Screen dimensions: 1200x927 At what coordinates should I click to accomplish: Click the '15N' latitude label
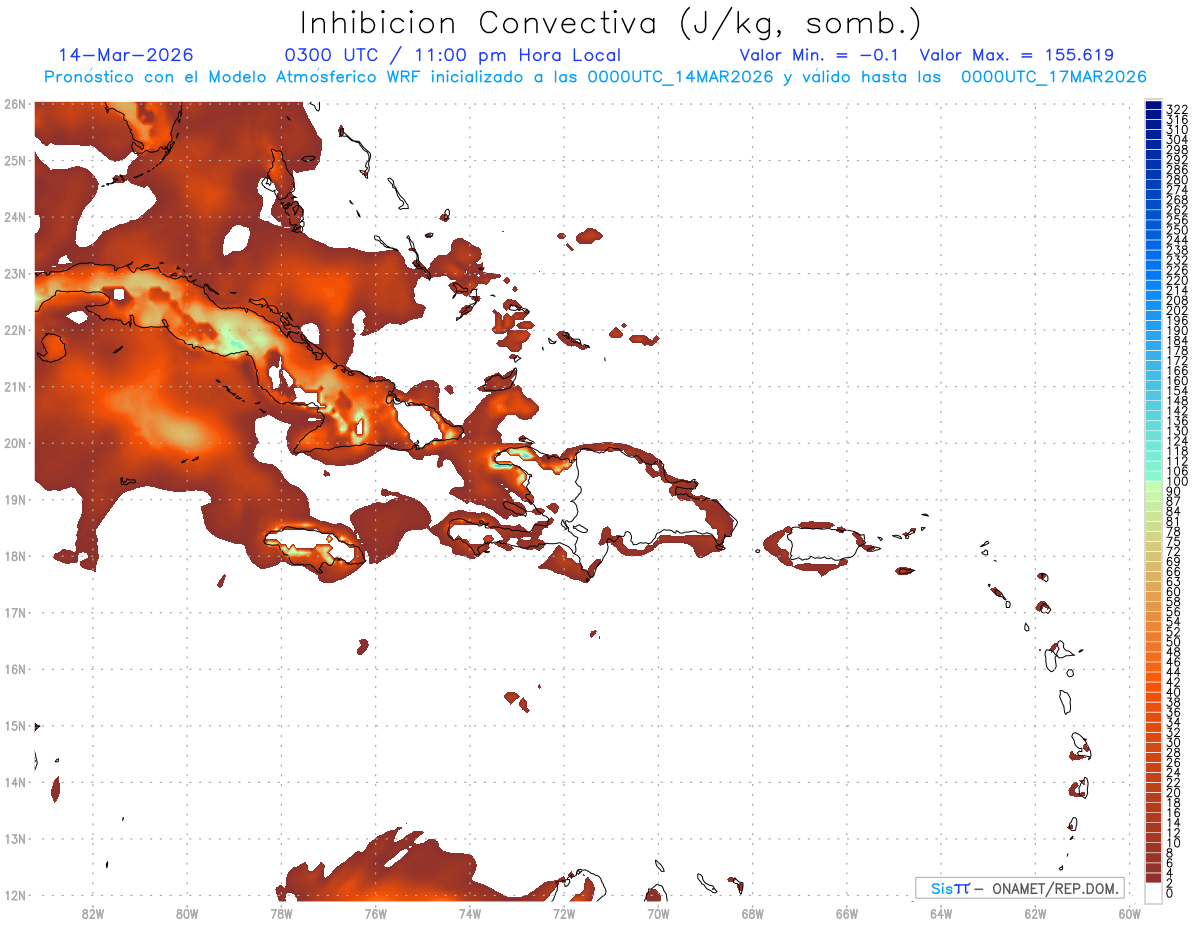coord(14,726)
